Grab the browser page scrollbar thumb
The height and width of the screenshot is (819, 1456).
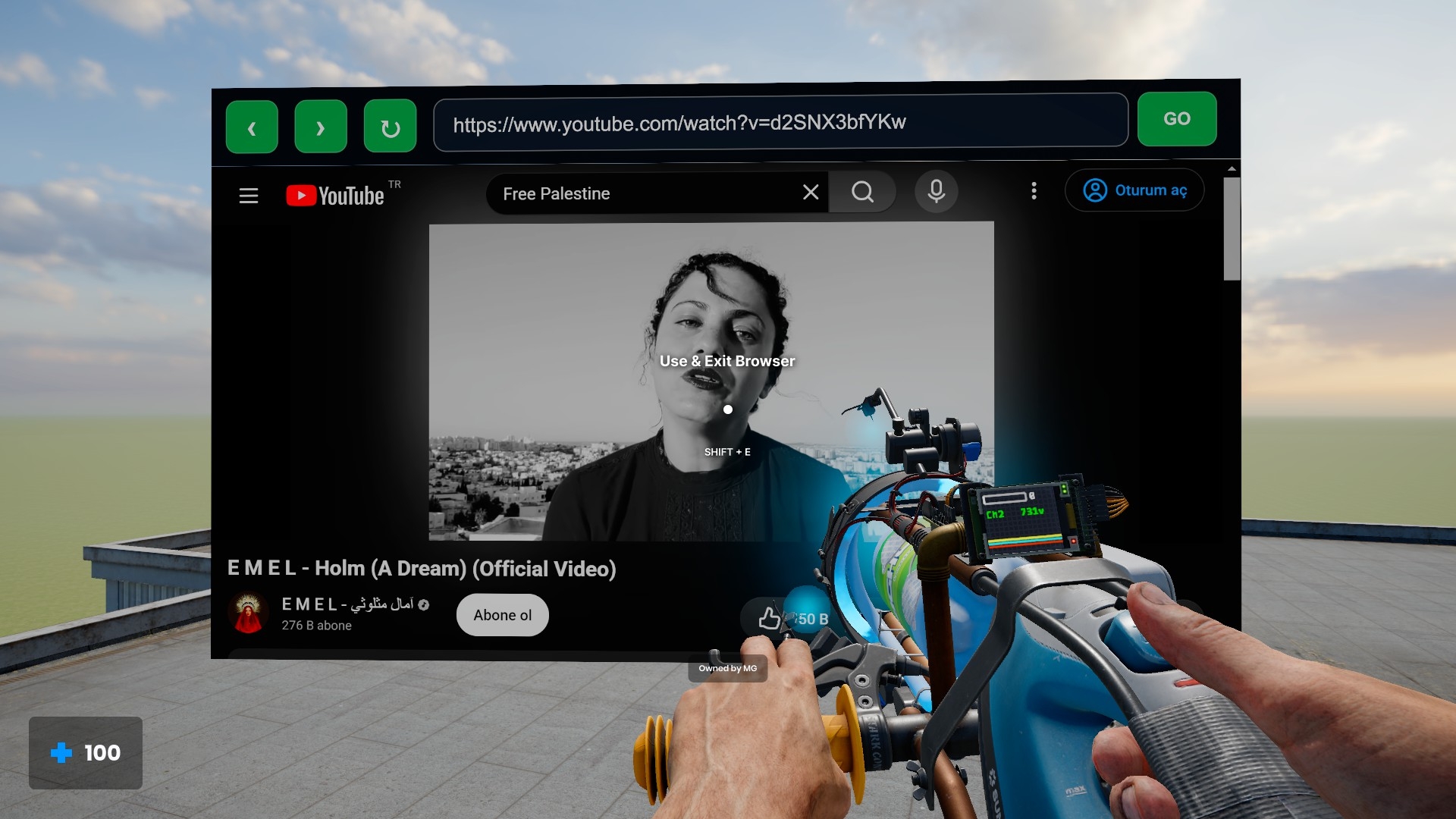pos(1232,228)
